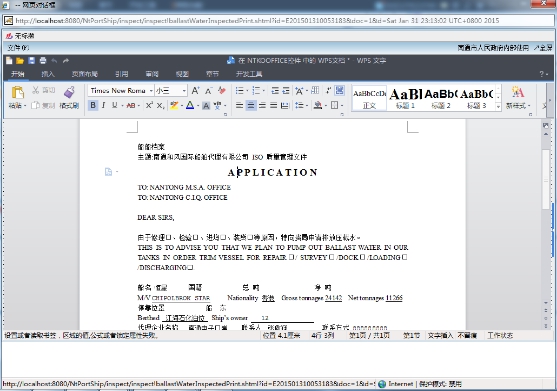
Task: Decrease font size with the A- icon
Action: pyautogui.click(x=209, y=91)
